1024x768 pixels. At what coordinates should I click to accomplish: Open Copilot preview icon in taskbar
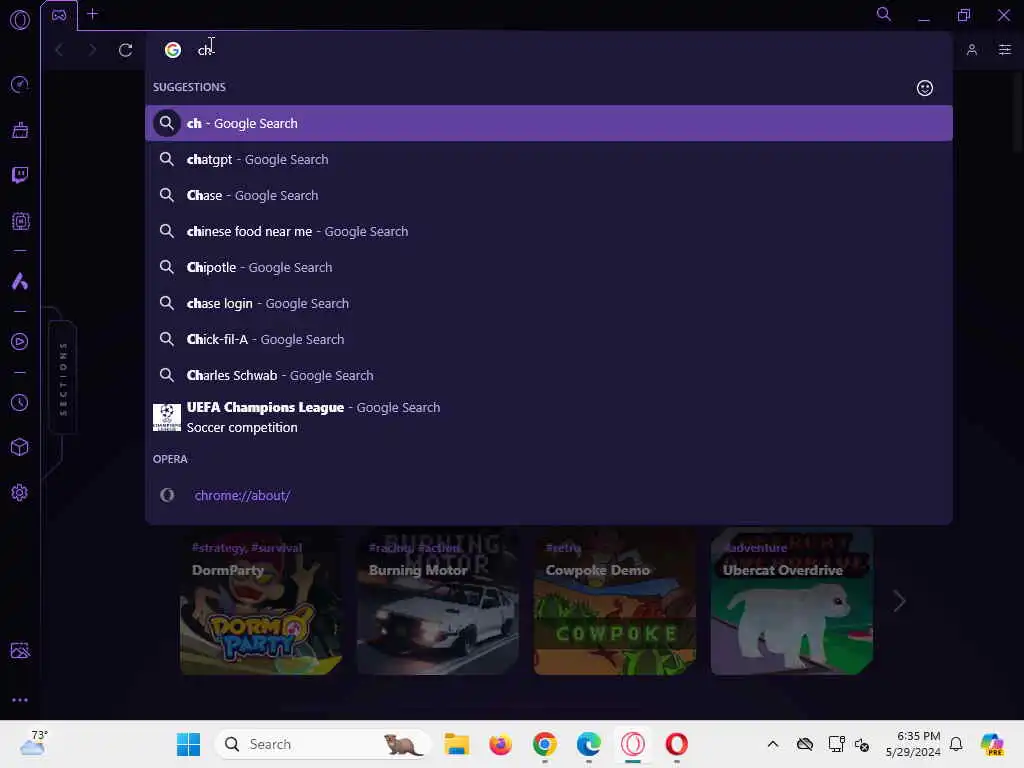992,744
